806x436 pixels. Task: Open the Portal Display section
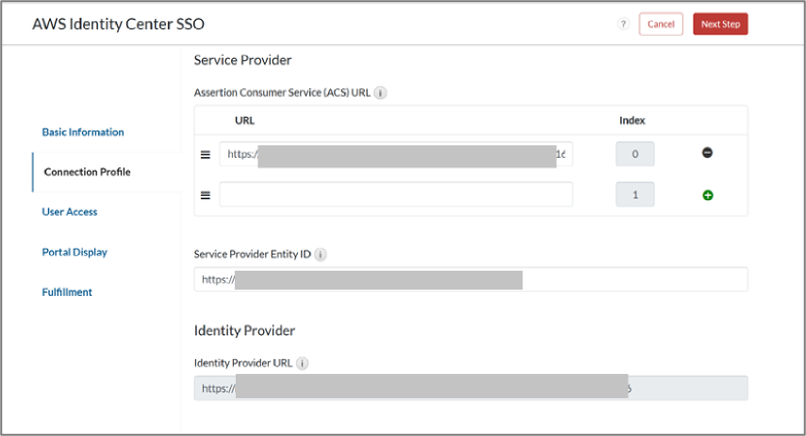[x=75, y=252]
